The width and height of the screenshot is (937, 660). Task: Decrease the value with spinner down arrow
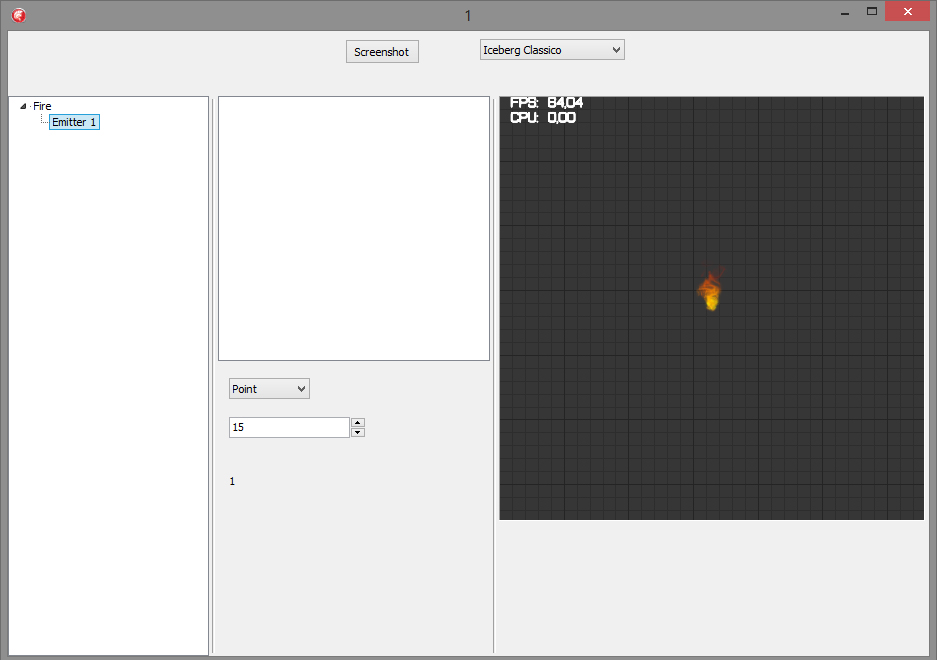[357, 432]
